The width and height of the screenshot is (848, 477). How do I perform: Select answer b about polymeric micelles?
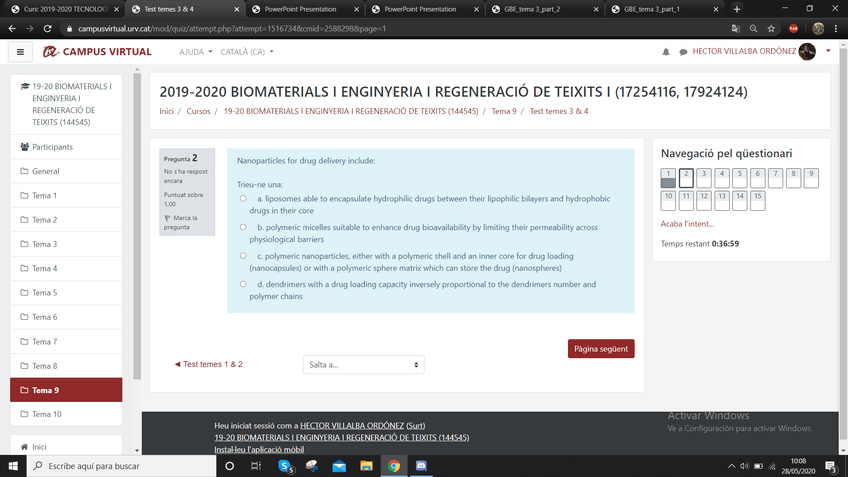point(244,227)
